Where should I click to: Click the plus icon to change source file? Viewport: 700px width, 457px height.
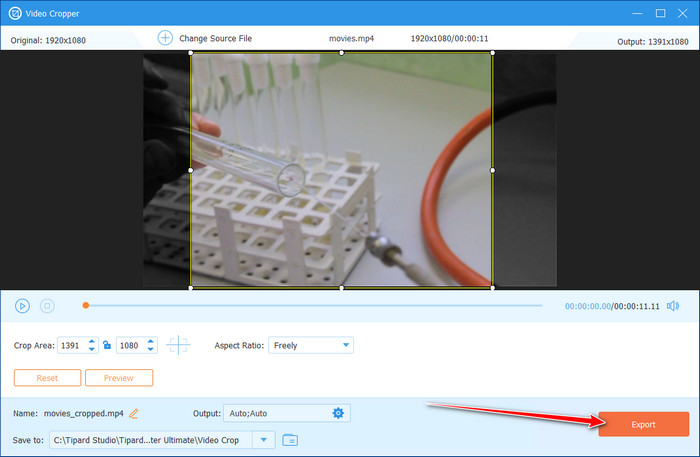tap(165, 38)
